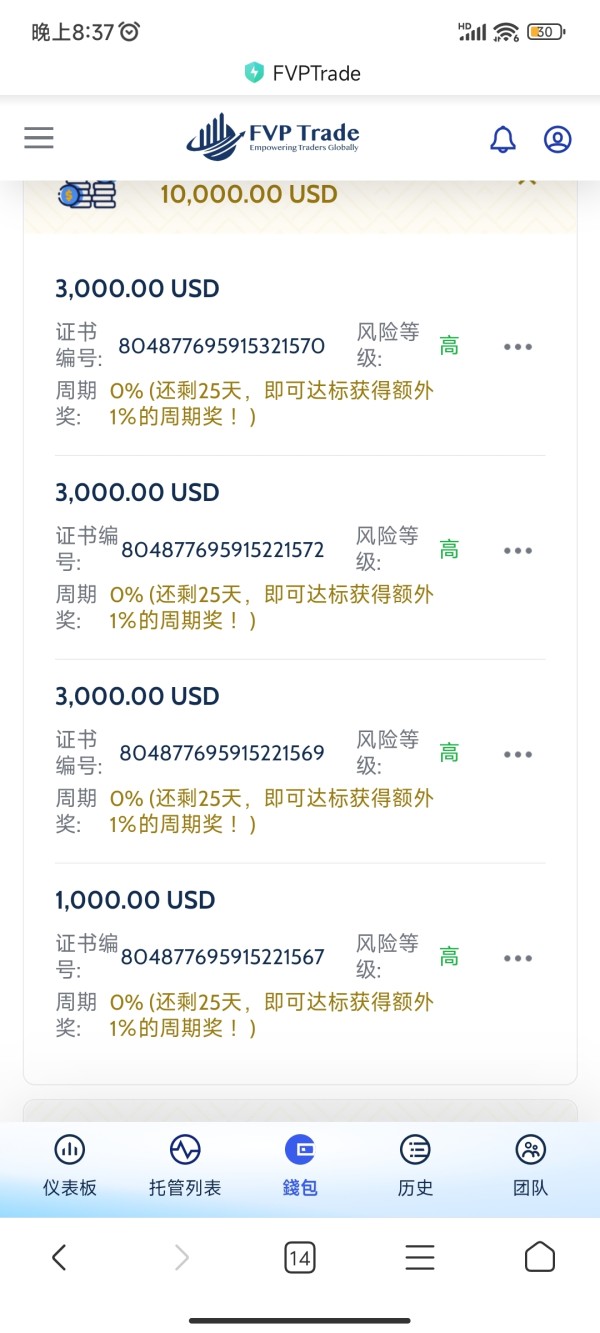This screenshot has height=1333, width=600.
Task: Open options for certificate ending 221569
Action: coord(518,755)
